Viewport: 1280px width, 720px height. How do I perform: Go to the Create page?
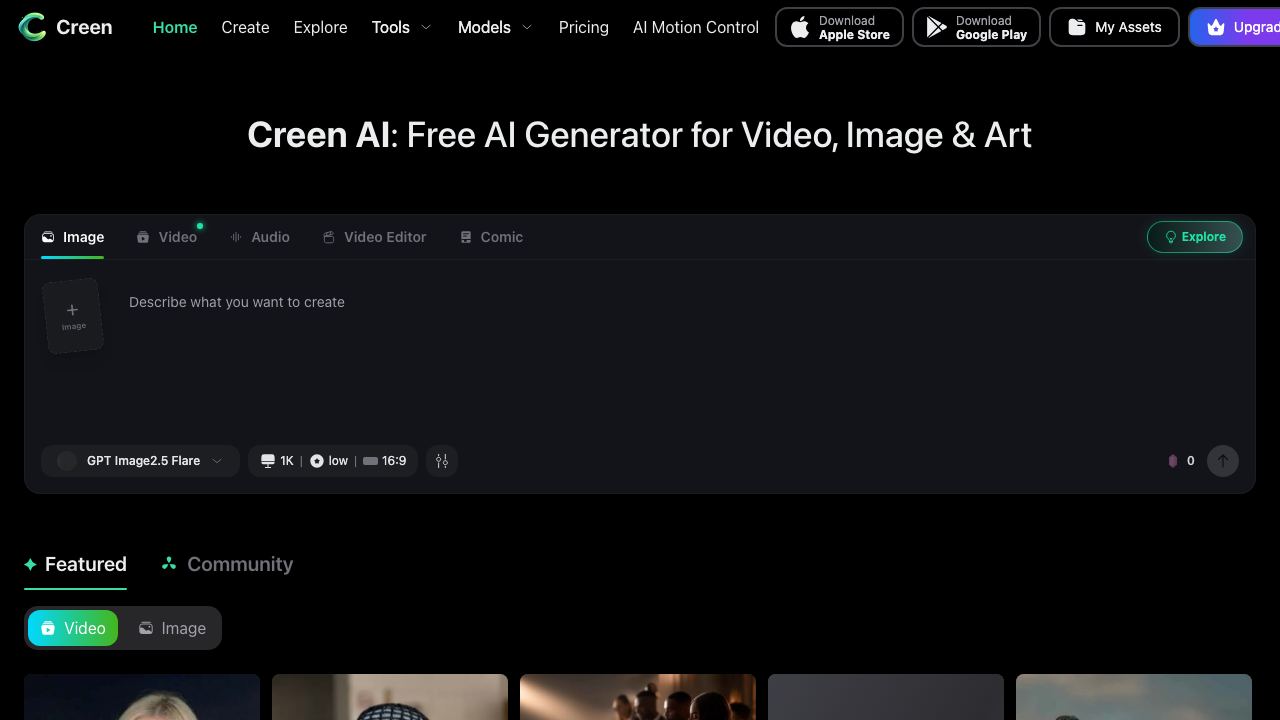click(x=245, y=27)
